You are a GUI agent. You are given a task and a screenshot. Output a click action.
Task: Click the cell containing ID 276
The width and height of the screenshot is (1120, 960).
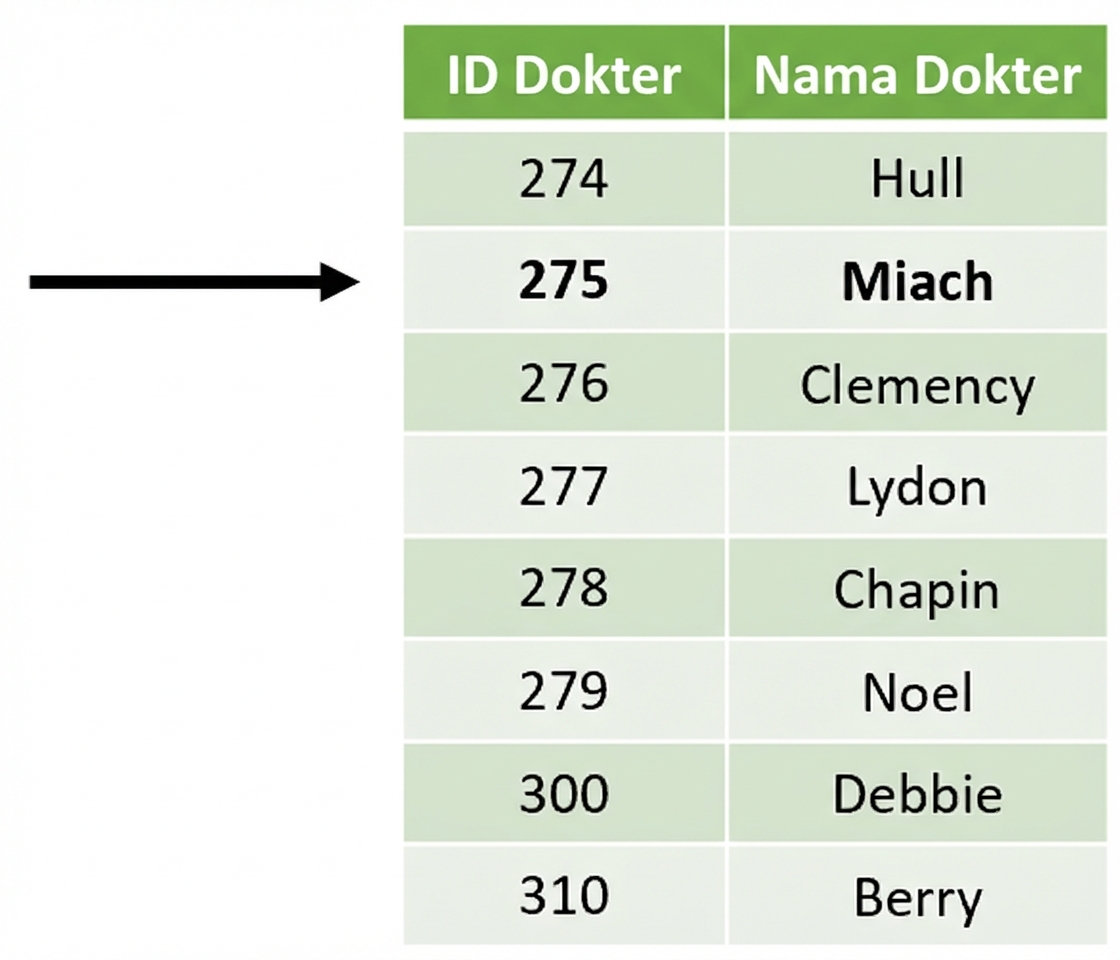[x=564, y=384]
